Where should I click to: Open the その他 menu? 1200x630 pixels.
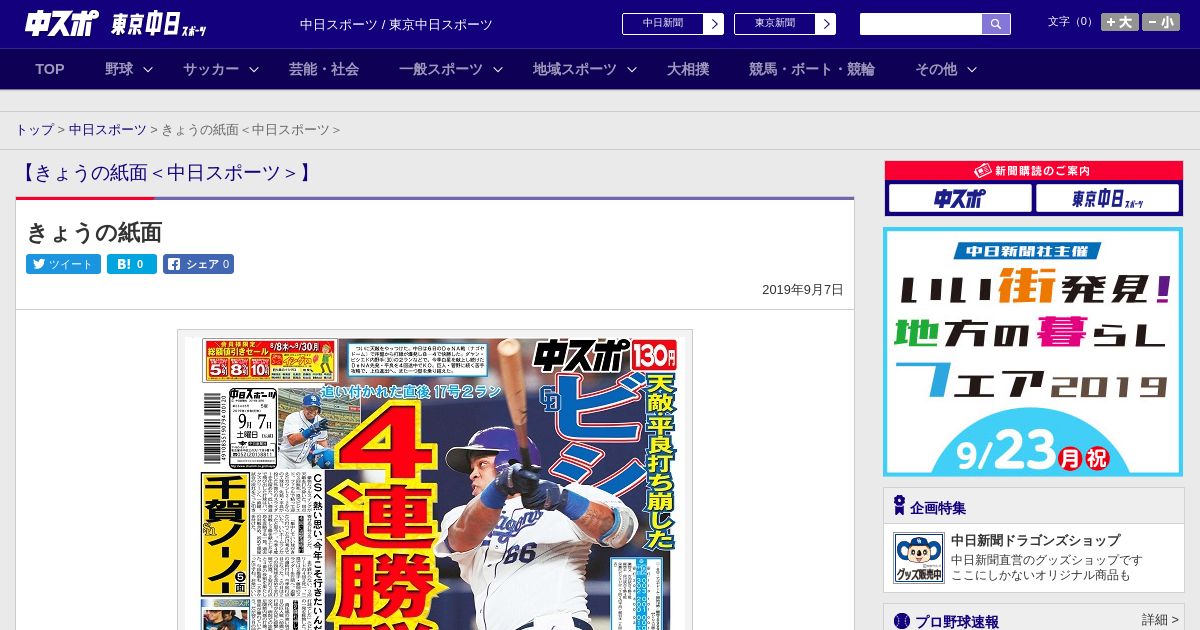coord(936,69)
